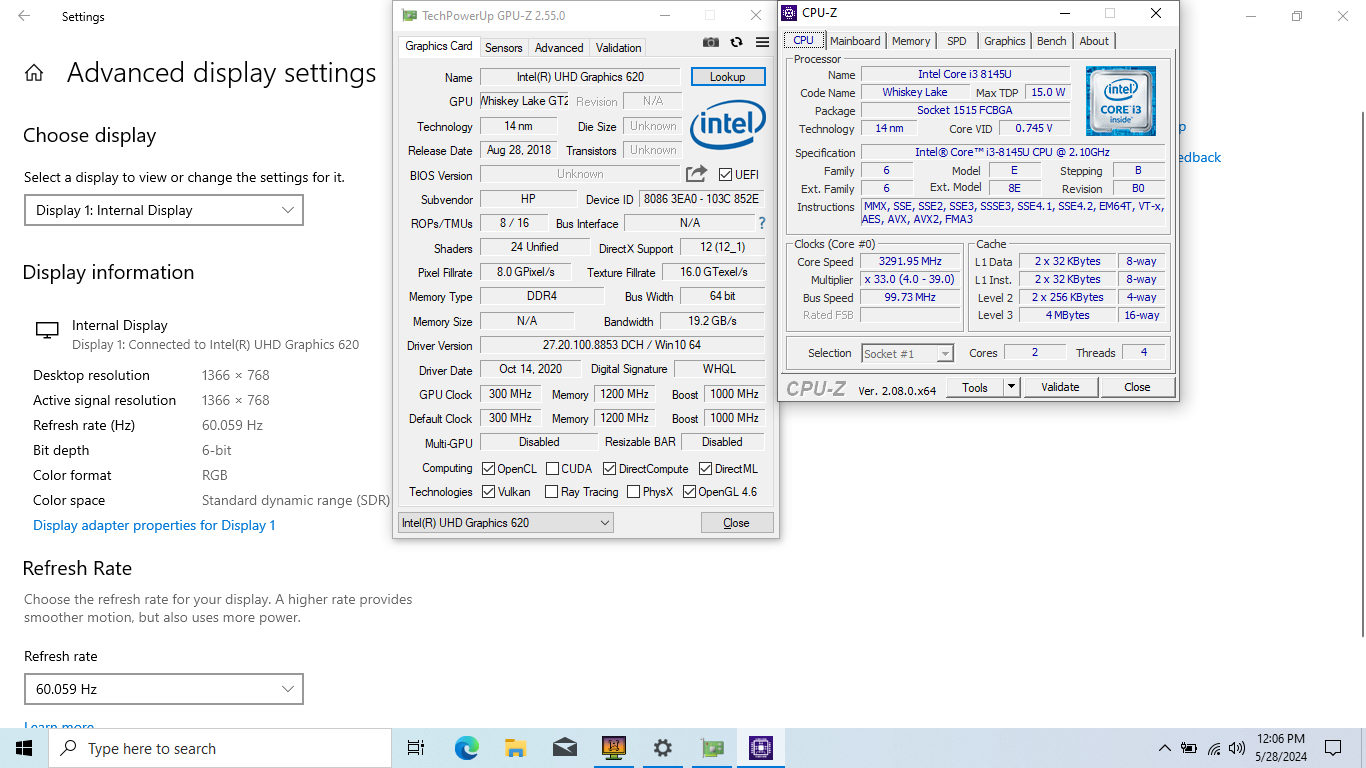Click the GPU-Z refresh icon

click(737, 43)
